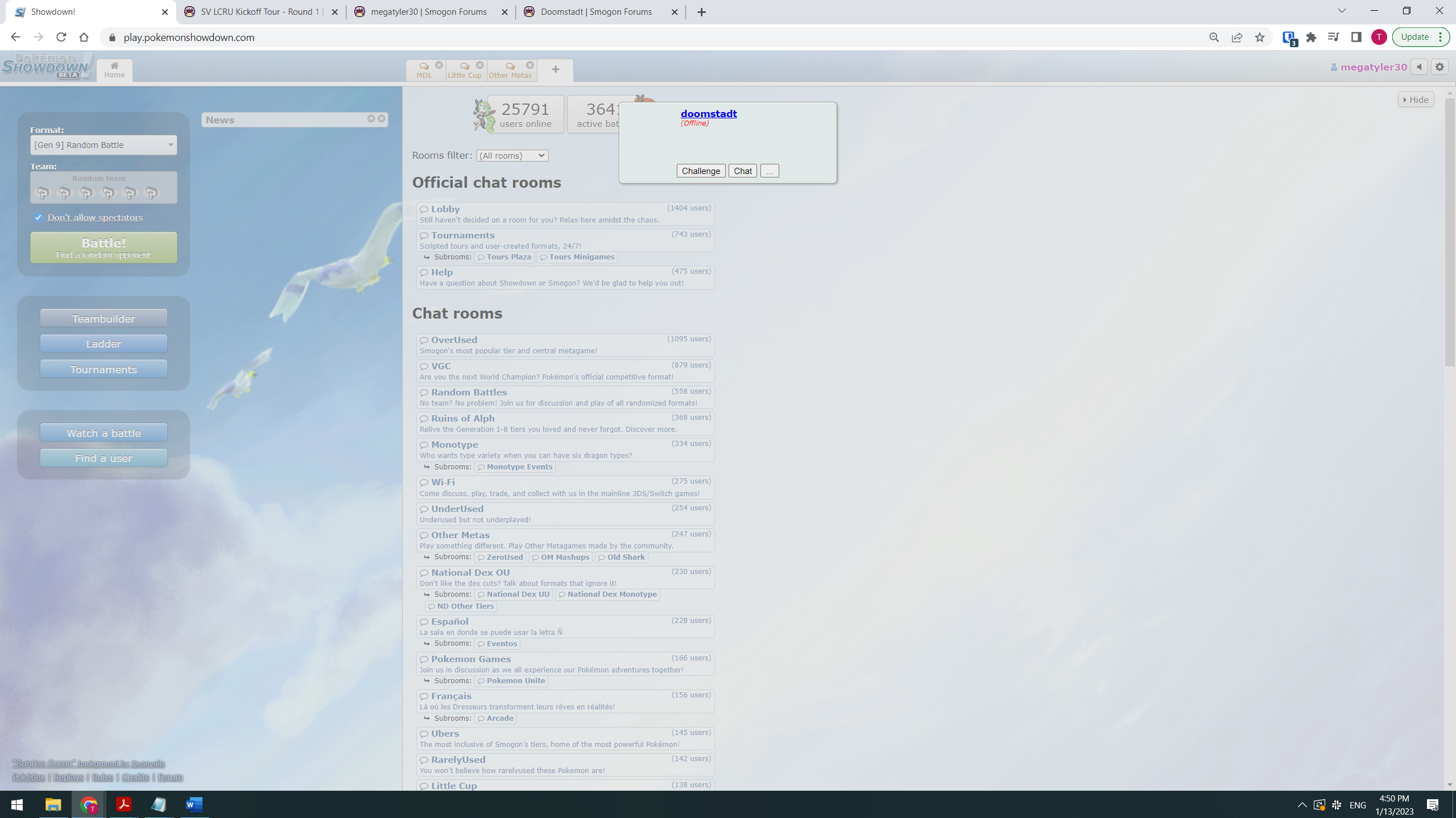Image resolution: width=1456 pixels, height=818 pixels.
Task: Close the MDL chat tab
Action: click(x=439, y=65)
